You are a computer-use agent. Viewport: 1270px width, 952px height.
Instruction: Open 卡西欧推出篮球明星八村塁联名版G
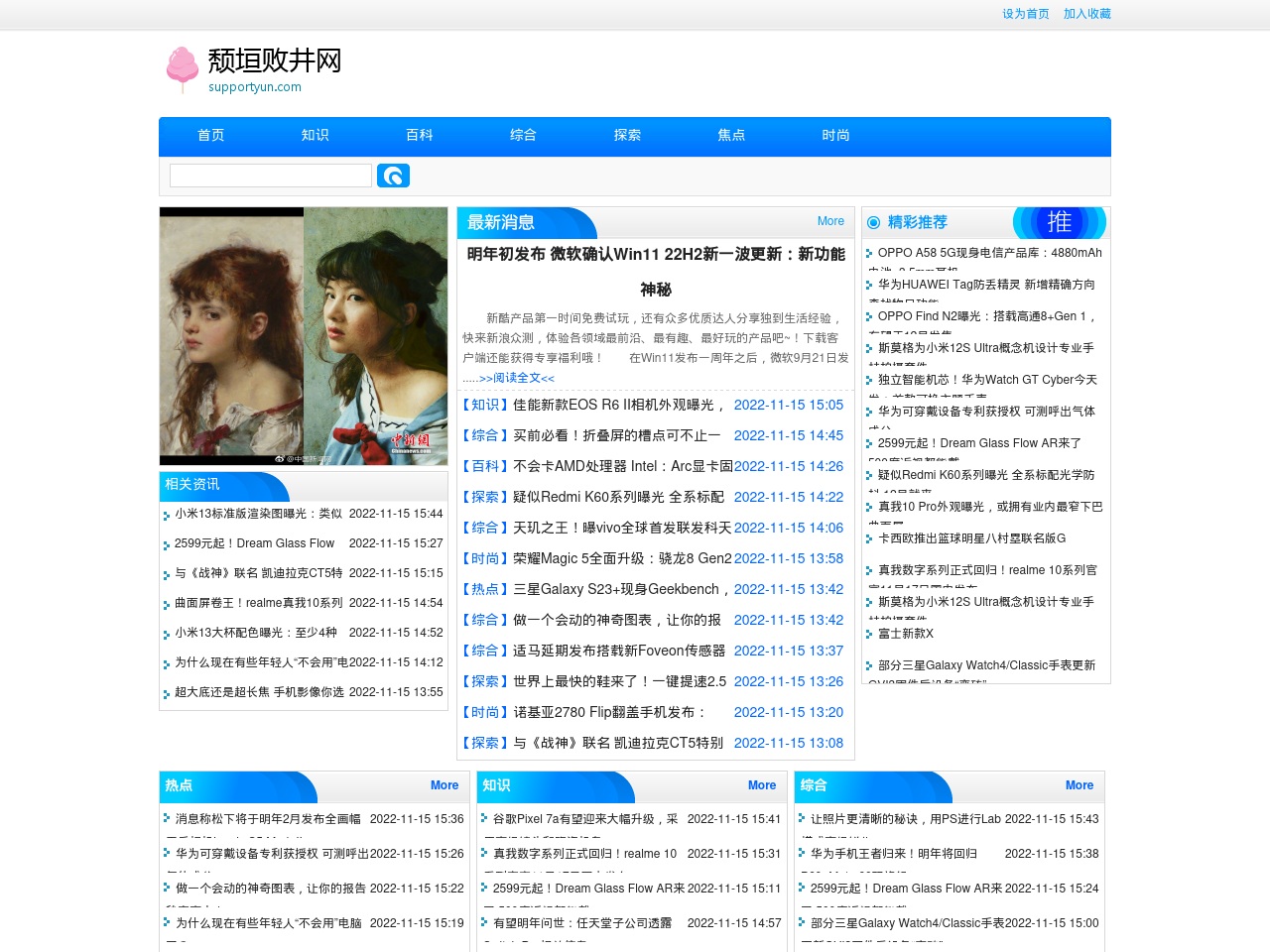[972, 538]
